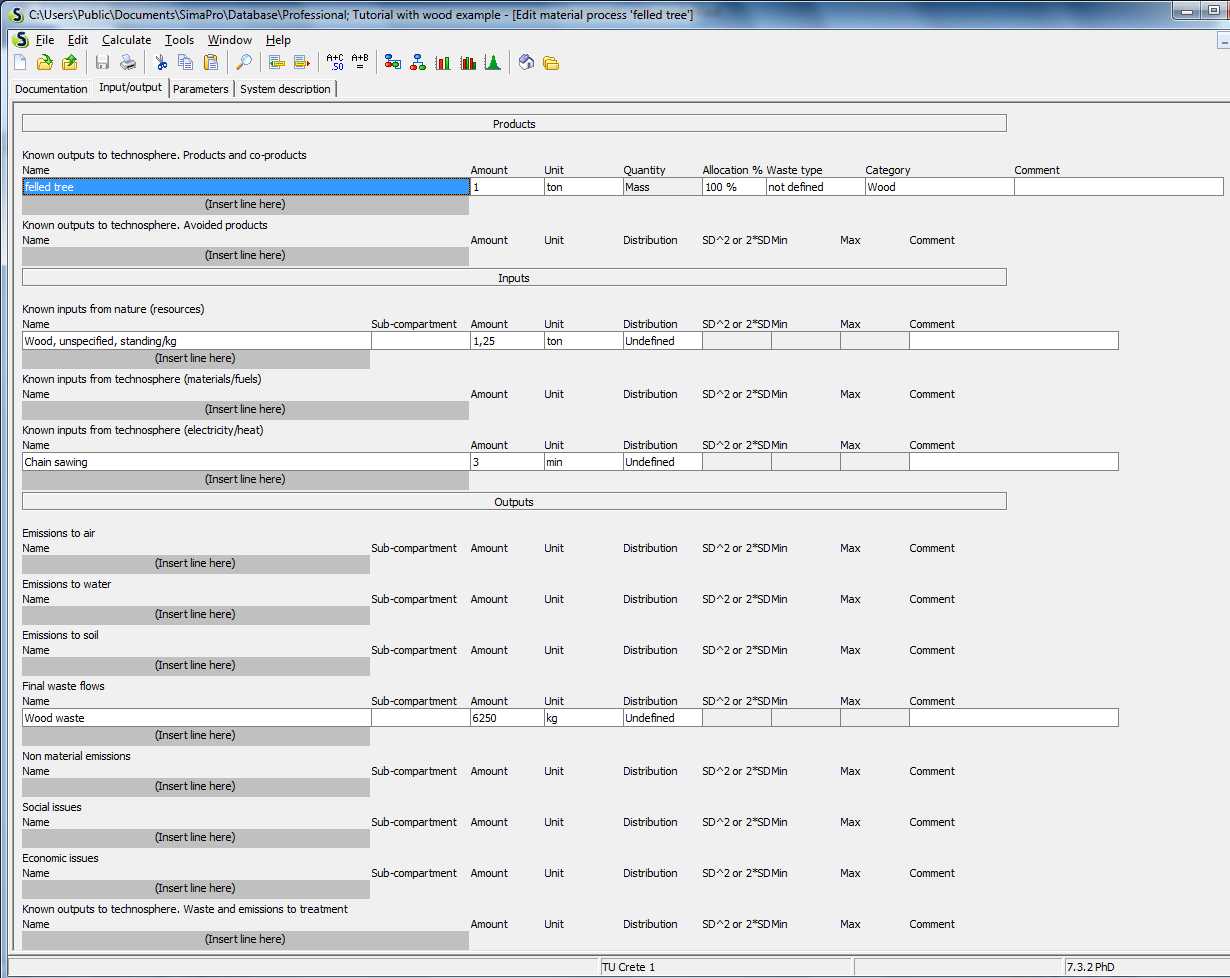This screenshot has width=1230, height=978.
Task: Click the folder icon with up arrow
Action: point(69,63)
